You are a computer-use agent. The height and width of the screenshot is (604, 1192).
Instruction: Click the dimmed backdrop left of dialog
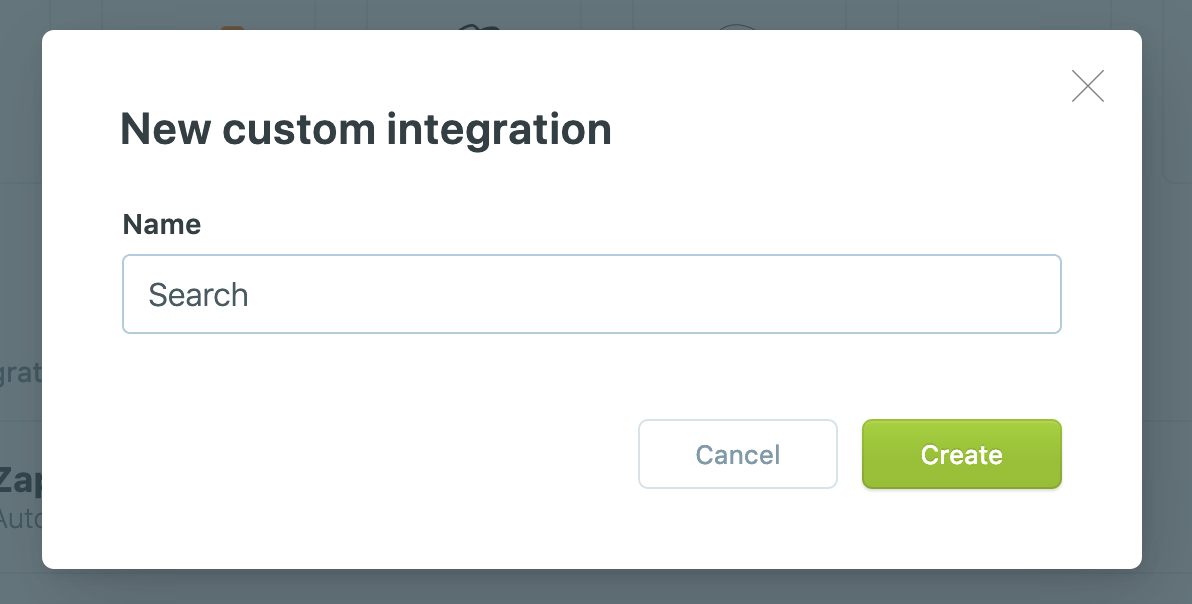pyautogui.click(x=20, y=250)
